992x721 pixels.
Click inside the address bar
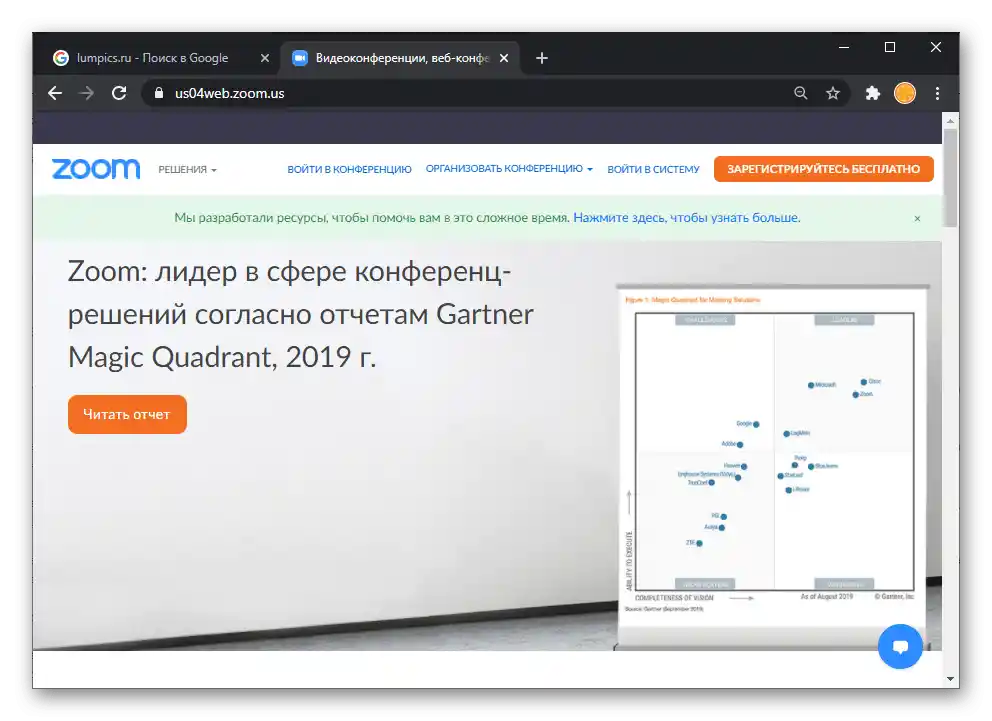[400, 93]
